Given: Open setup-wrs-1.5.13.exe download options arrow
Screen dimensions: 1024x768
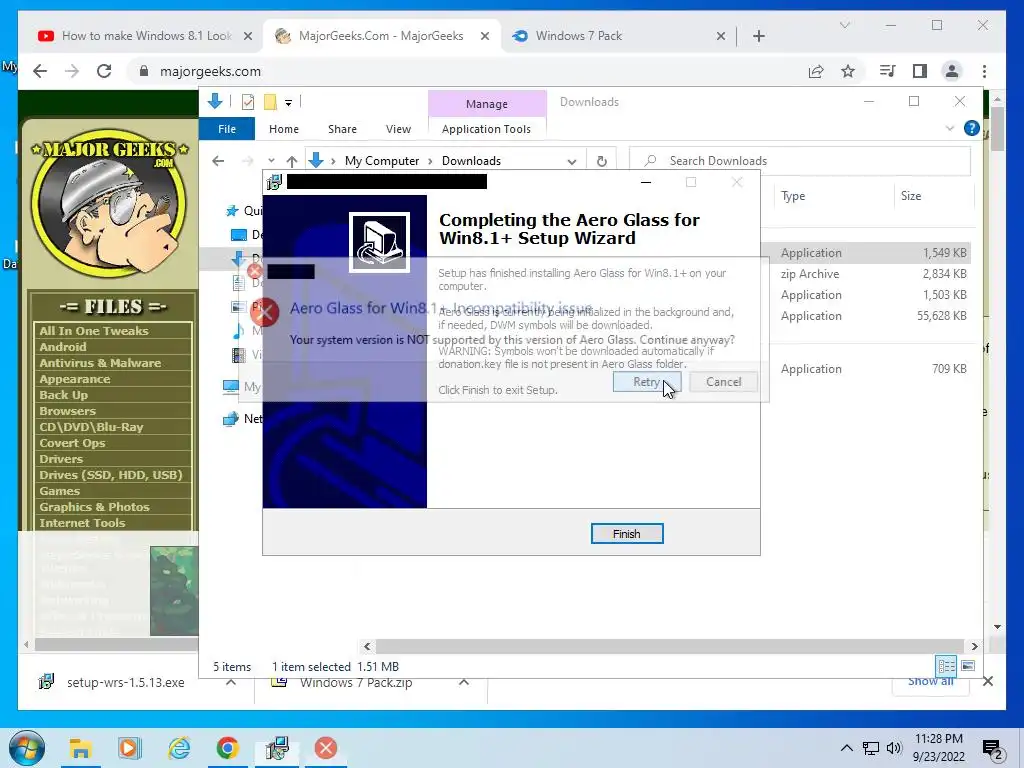Looking at the screenshot, I should tap(231, 682).
